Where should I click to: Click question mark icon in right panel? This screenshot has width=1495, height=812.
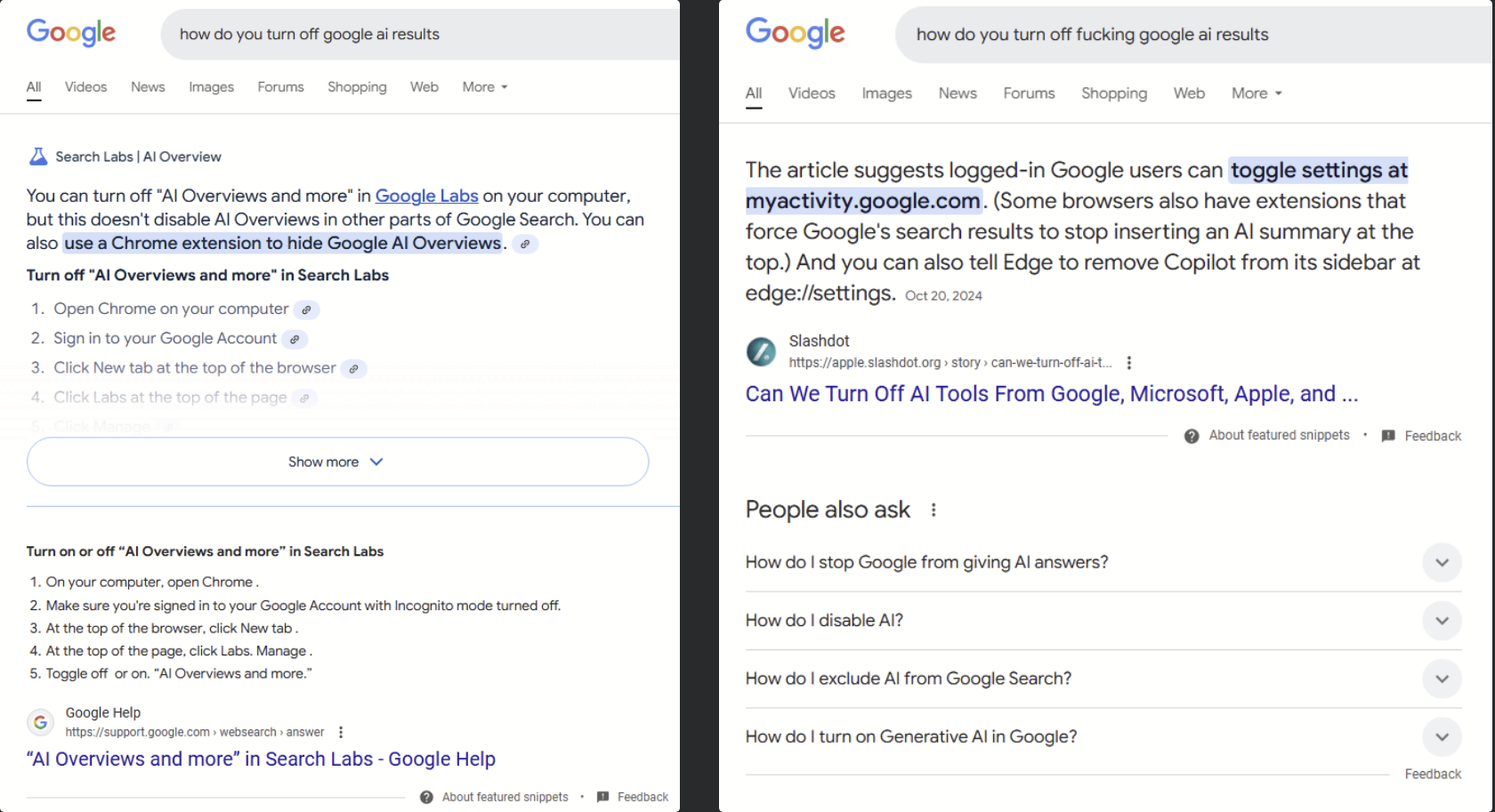pos(1192,436)
